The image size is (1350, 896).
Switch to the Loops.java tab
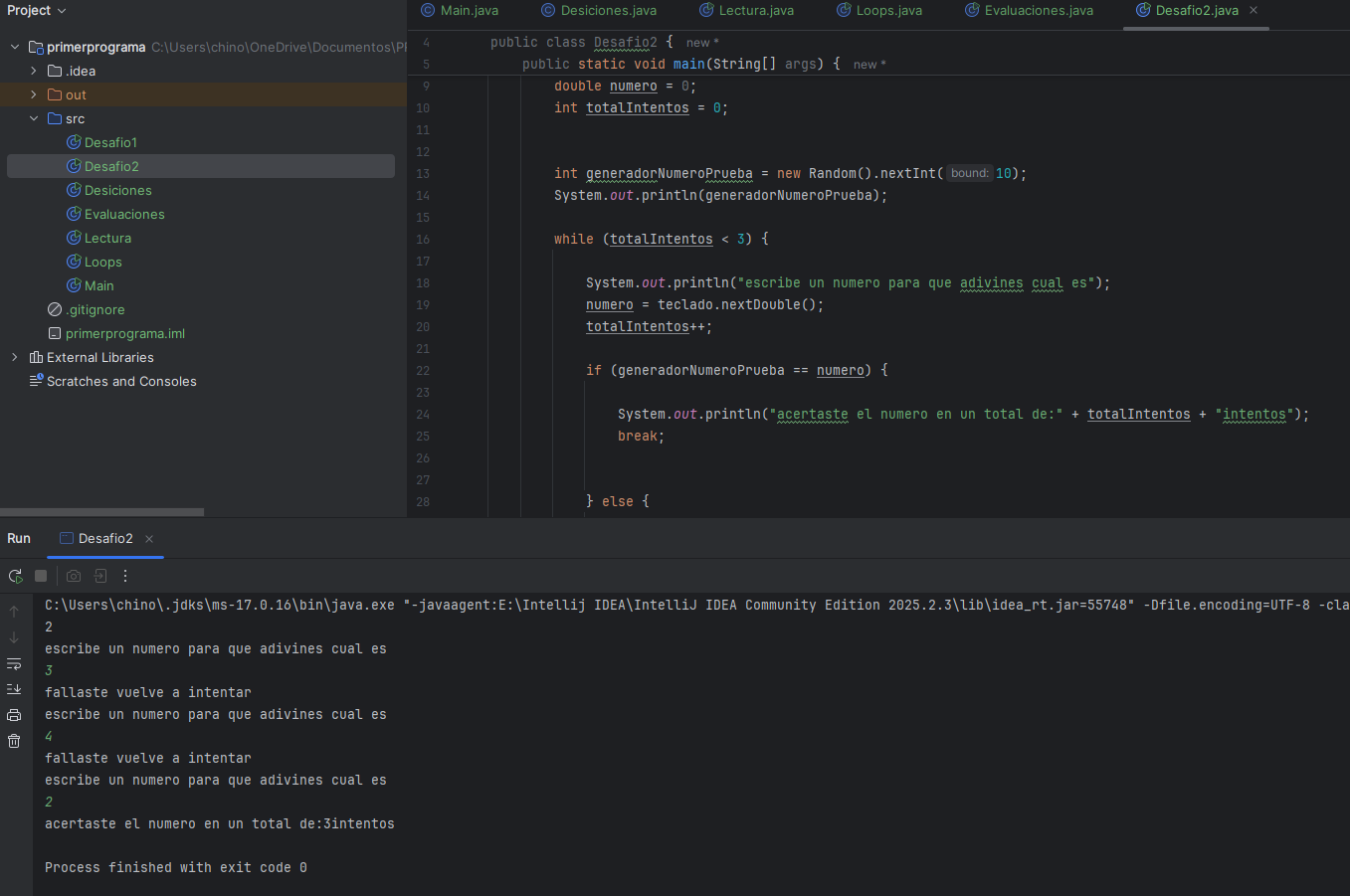click(888, 10)
